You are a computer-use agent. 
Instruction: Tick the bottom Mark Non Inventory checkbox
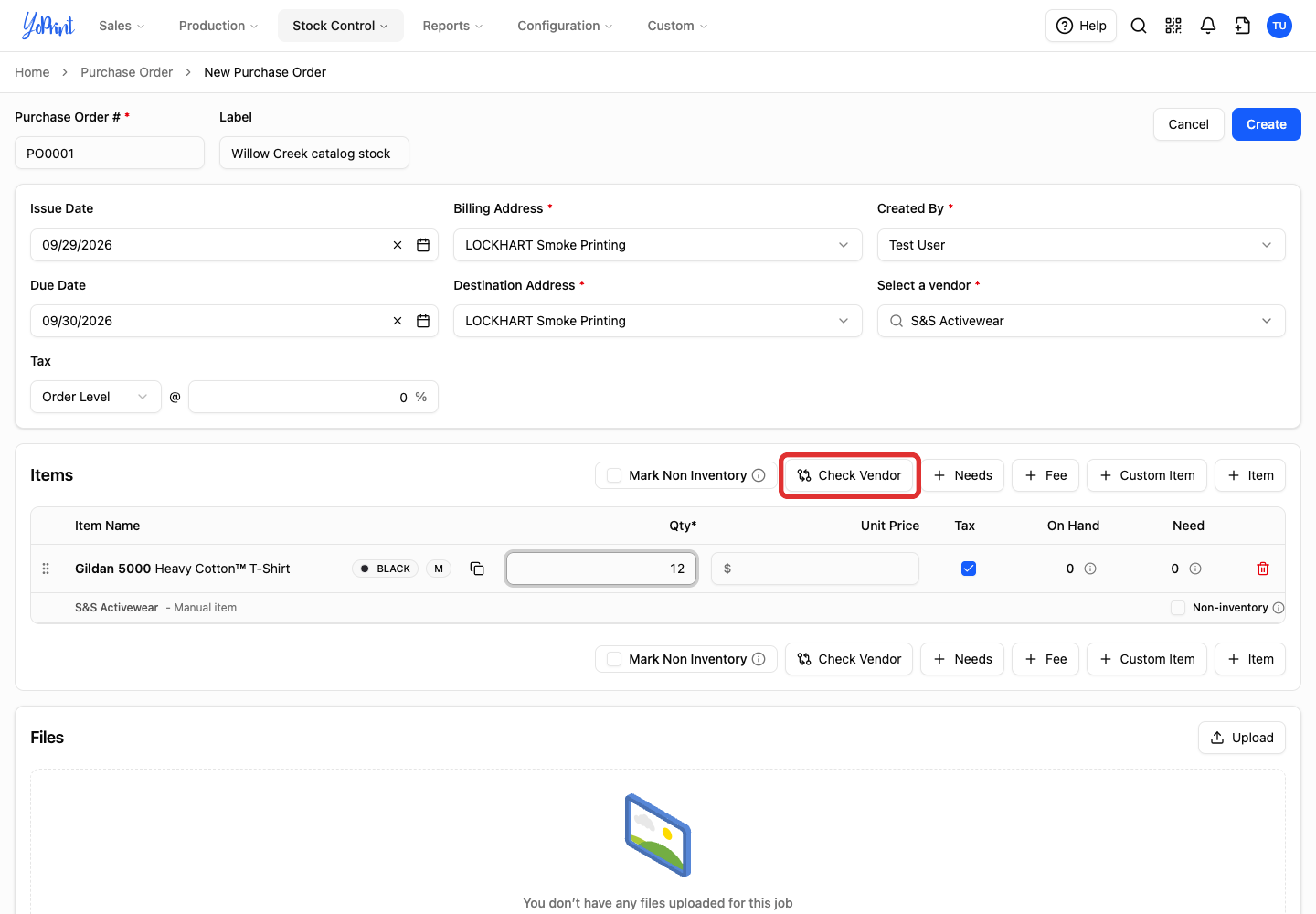click(614, 659)
